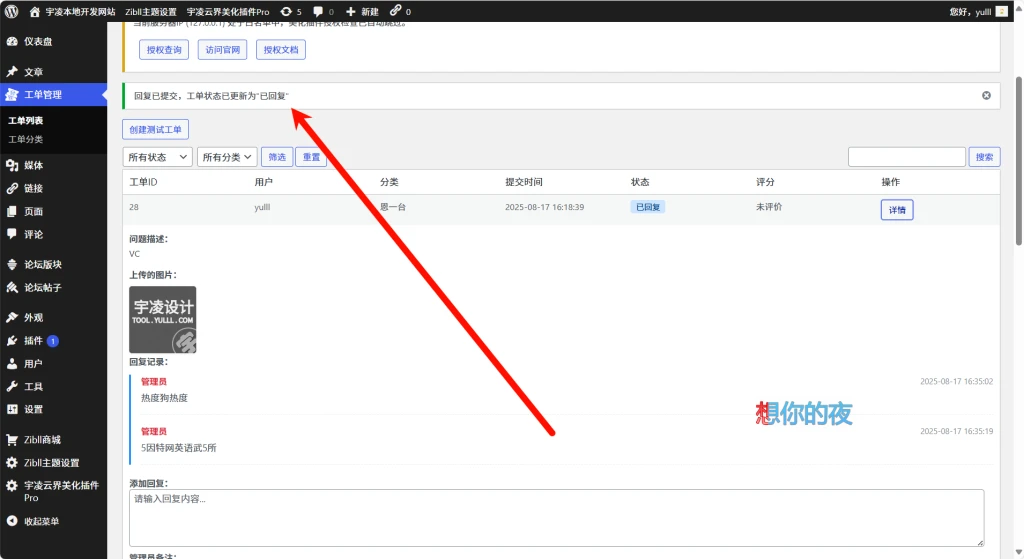
Task: Open Zibll商城 cart icon
Action: (x=12, y=439)
